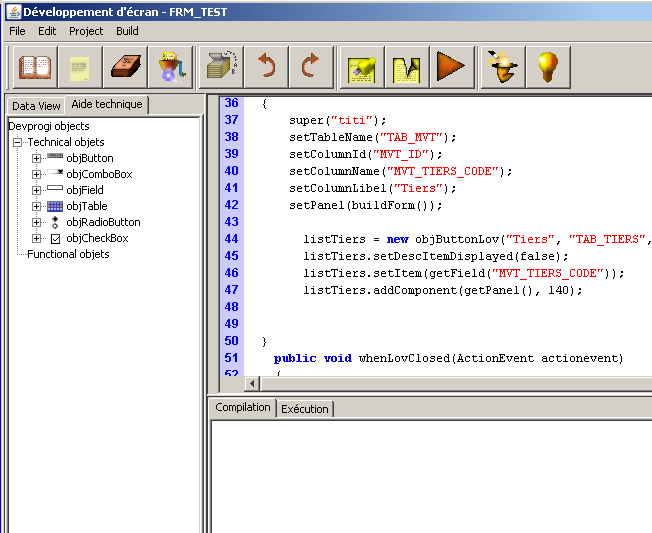This screenshot has height=533, width=652.
Task: Expand the objComboBox node
Action: click(37, 174)
